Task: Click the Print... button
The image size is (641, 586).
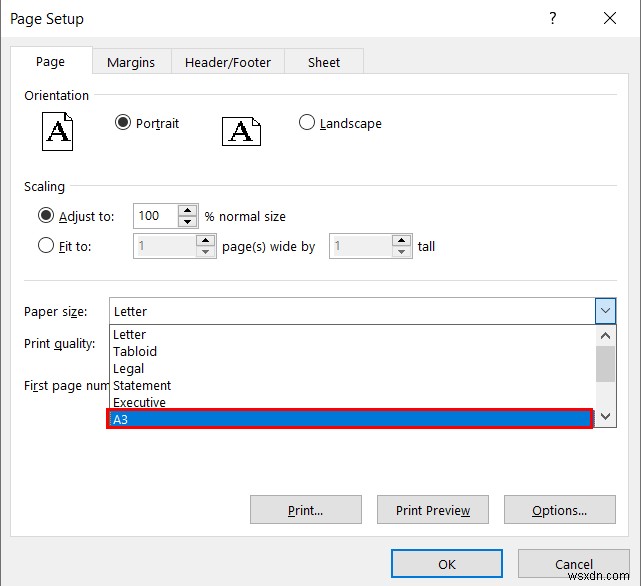Action: click(x=306, y=510)
